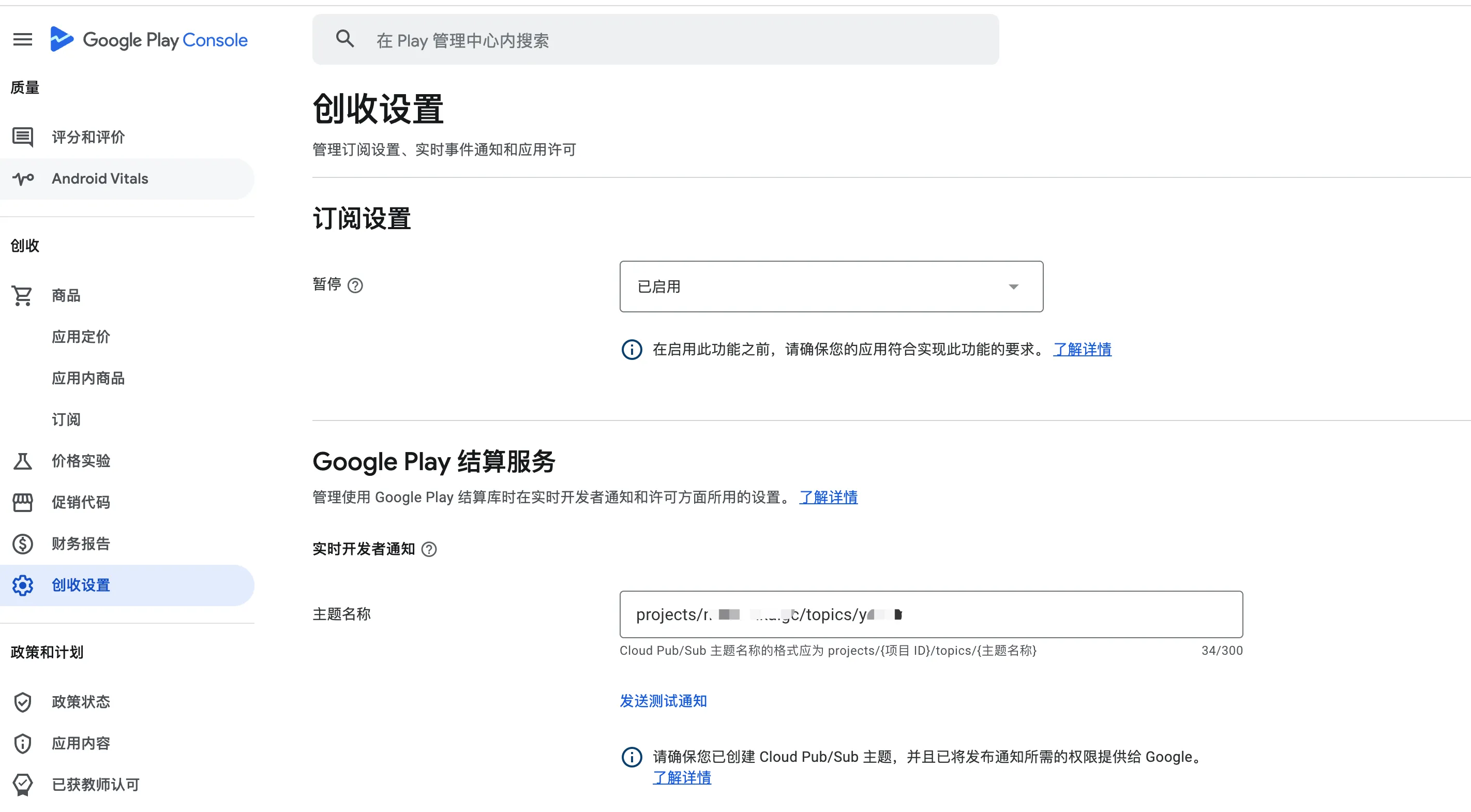Click 了解详情 link under pause dropdown
The width and height of the screenshot is (1471, 812).
[x=1082, y=350]
